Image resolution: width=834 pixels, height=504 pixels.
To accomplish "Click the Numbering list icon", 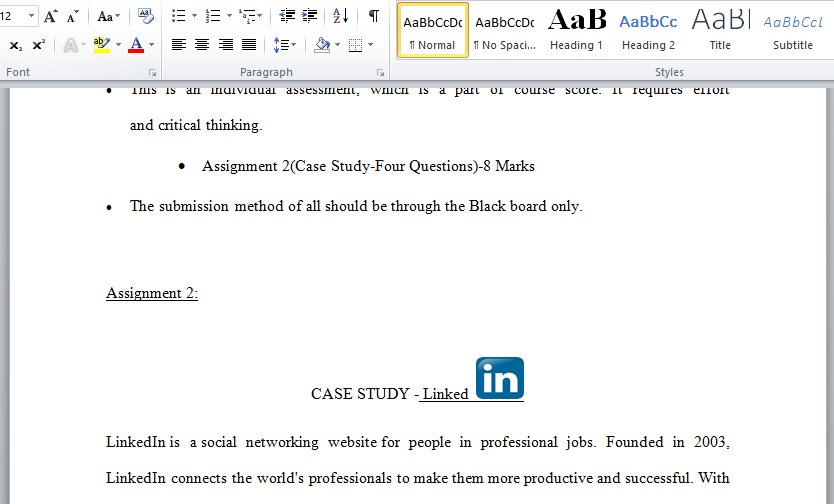I will tap(213, 16).
